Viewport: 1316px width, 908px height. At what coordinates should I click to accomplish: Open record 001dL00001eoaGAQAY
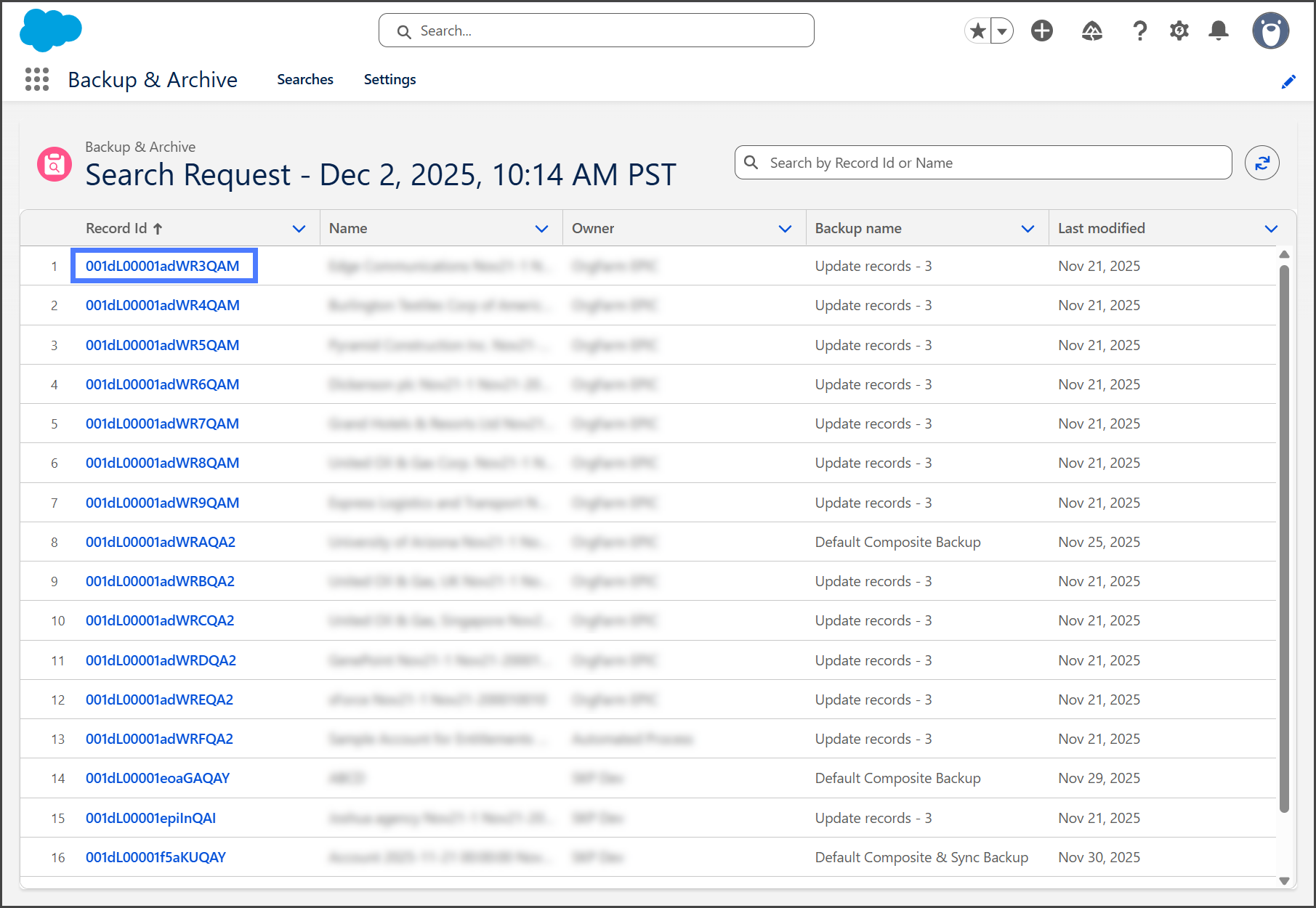point(157,778)
